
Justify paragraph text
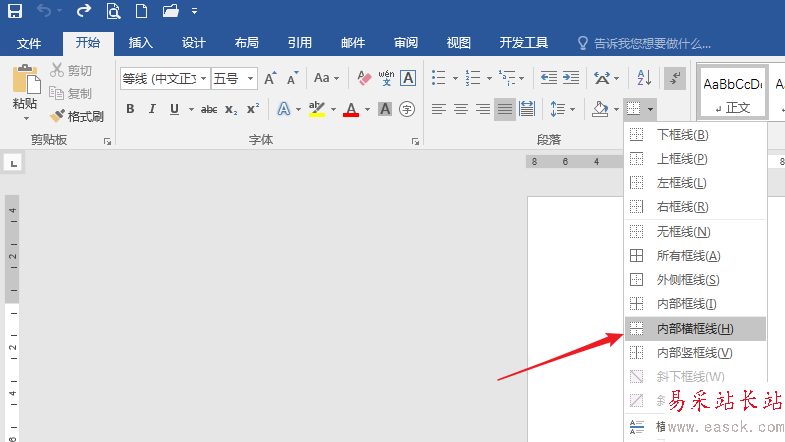tap(505, 109)
